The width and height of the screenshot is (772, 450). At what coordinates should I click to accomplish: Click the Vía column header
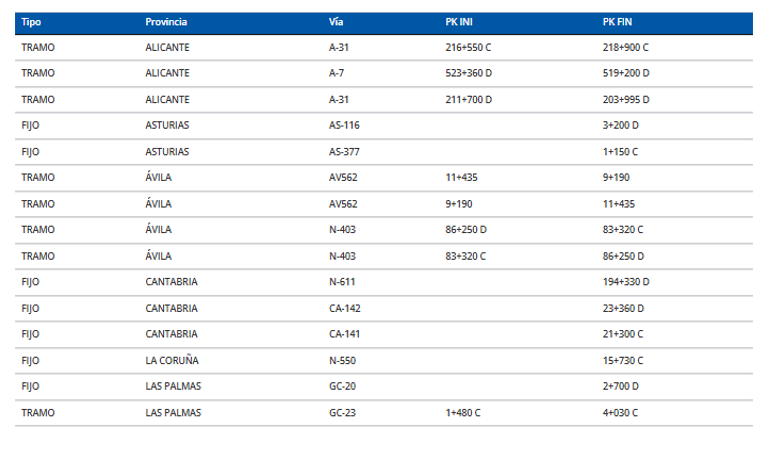(x=336, y=22)
